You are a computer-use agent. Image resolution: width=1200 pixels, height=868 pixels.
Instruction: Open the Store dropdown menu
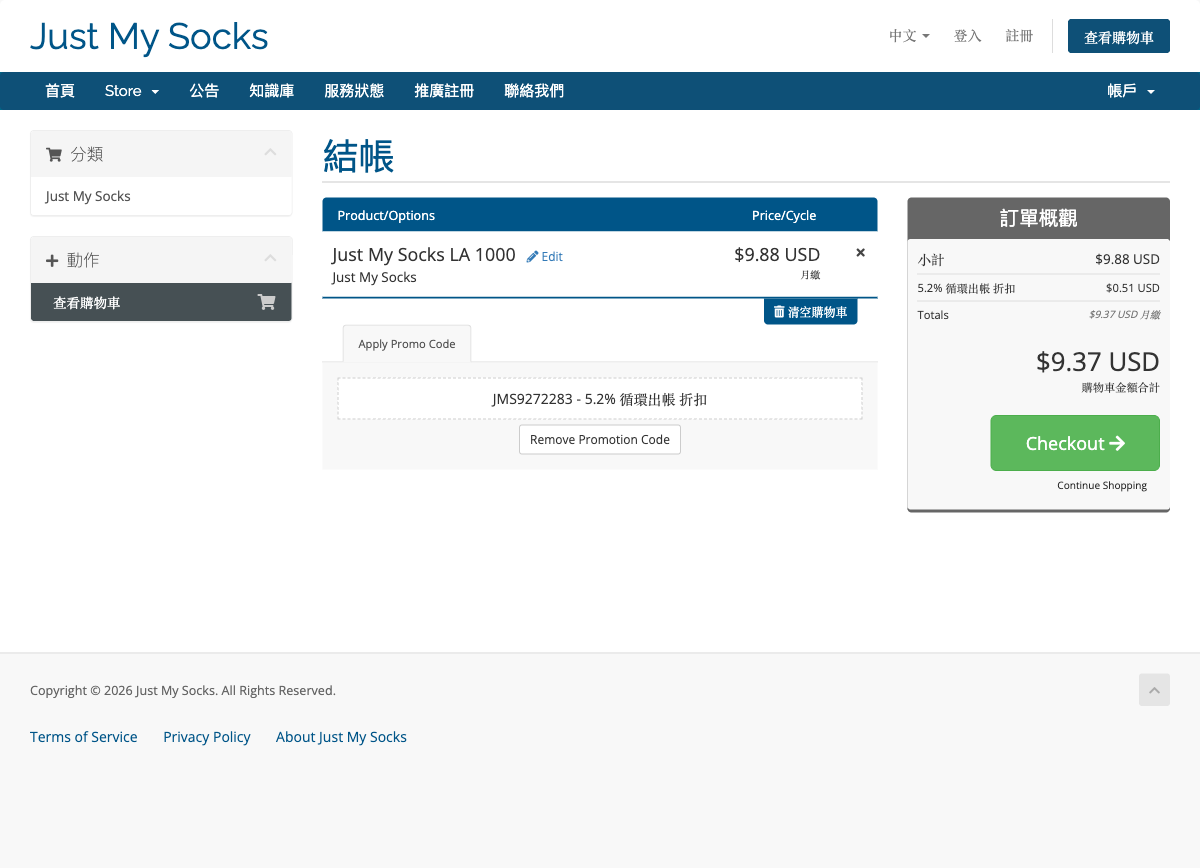(x=132, y=91)
